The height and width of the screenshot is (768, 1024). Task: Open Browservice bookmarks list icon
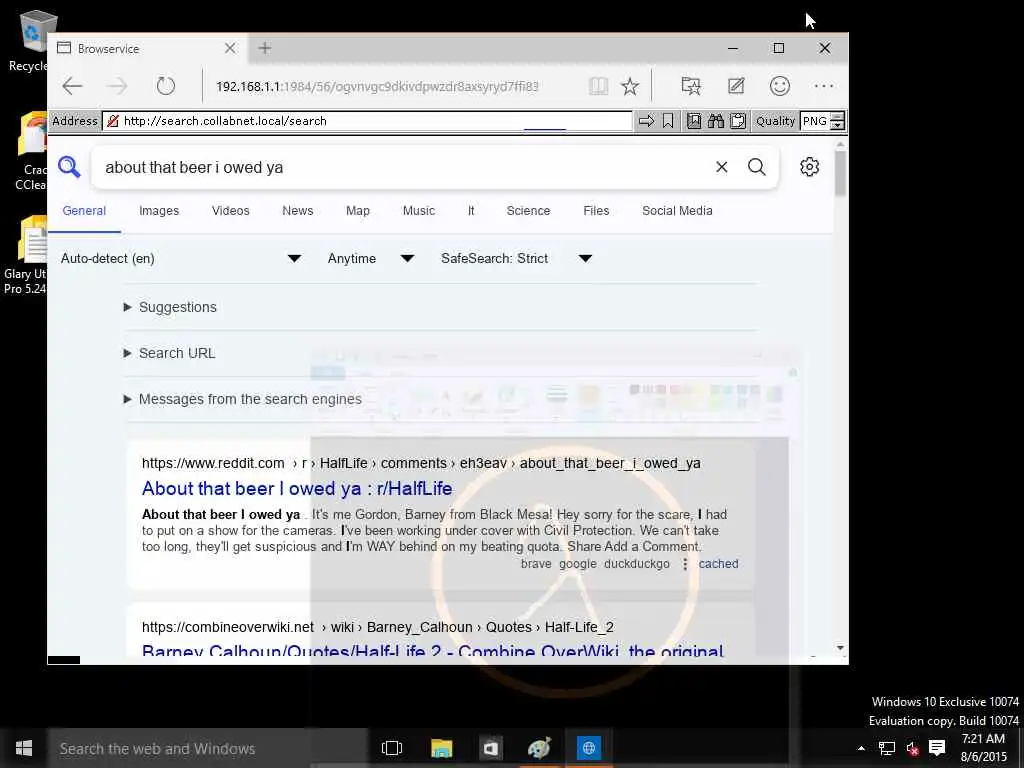click(x=694, y=121)
